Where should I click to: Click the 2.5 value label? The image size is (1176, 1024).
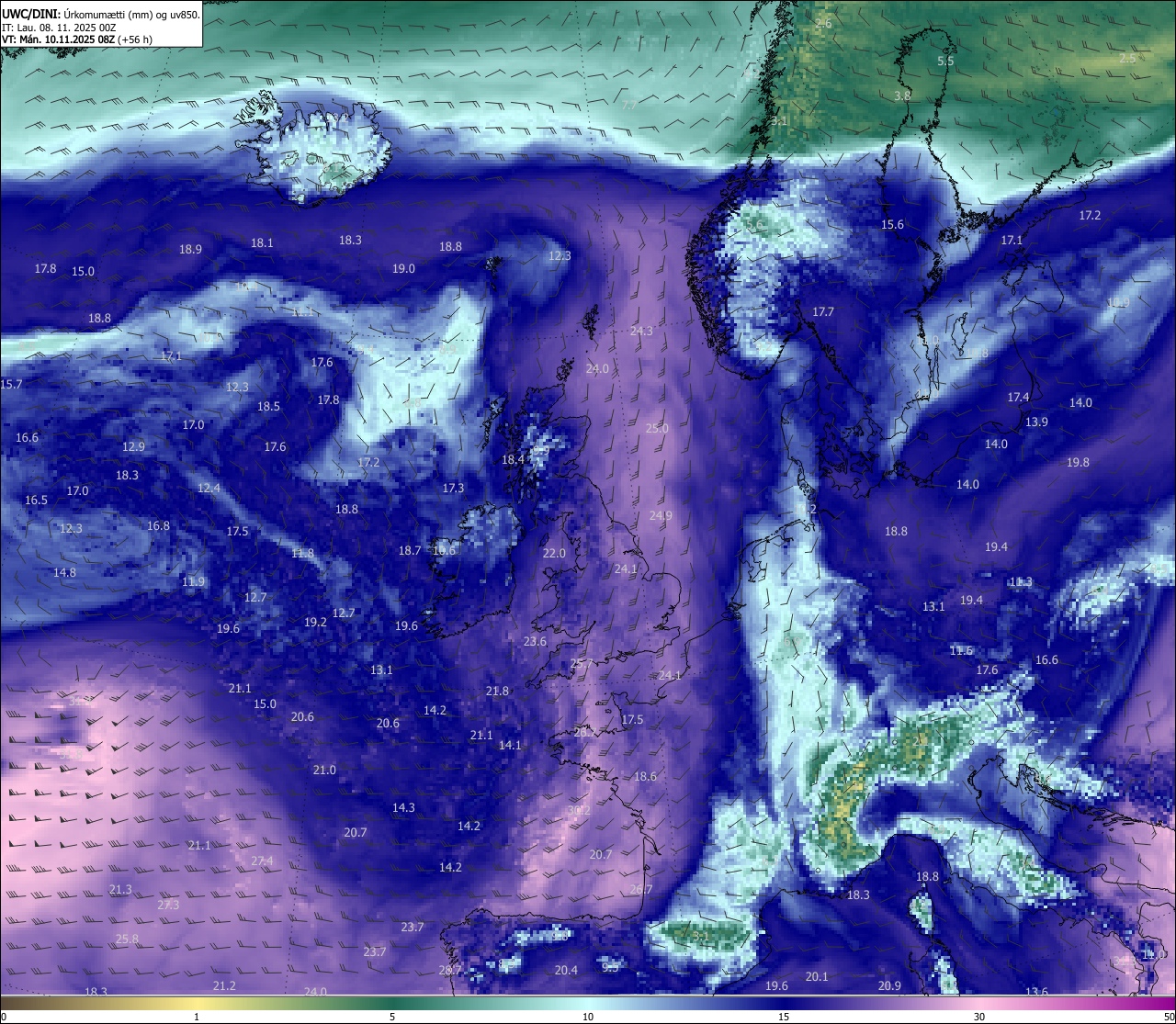point(1127,58)
